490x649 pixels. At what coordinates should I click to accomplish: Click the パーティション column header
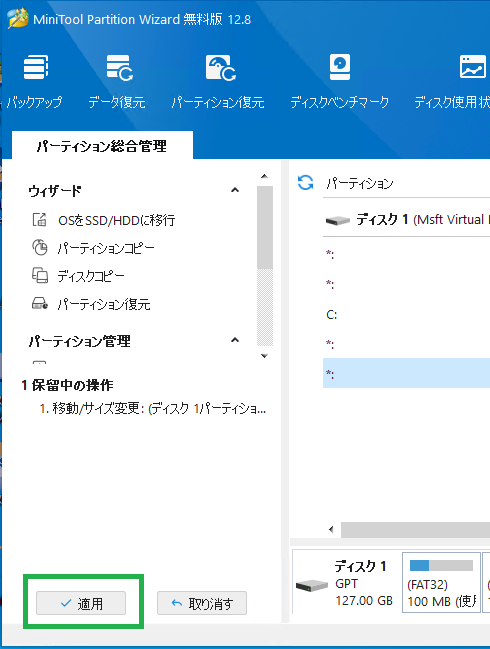[360, 183]
